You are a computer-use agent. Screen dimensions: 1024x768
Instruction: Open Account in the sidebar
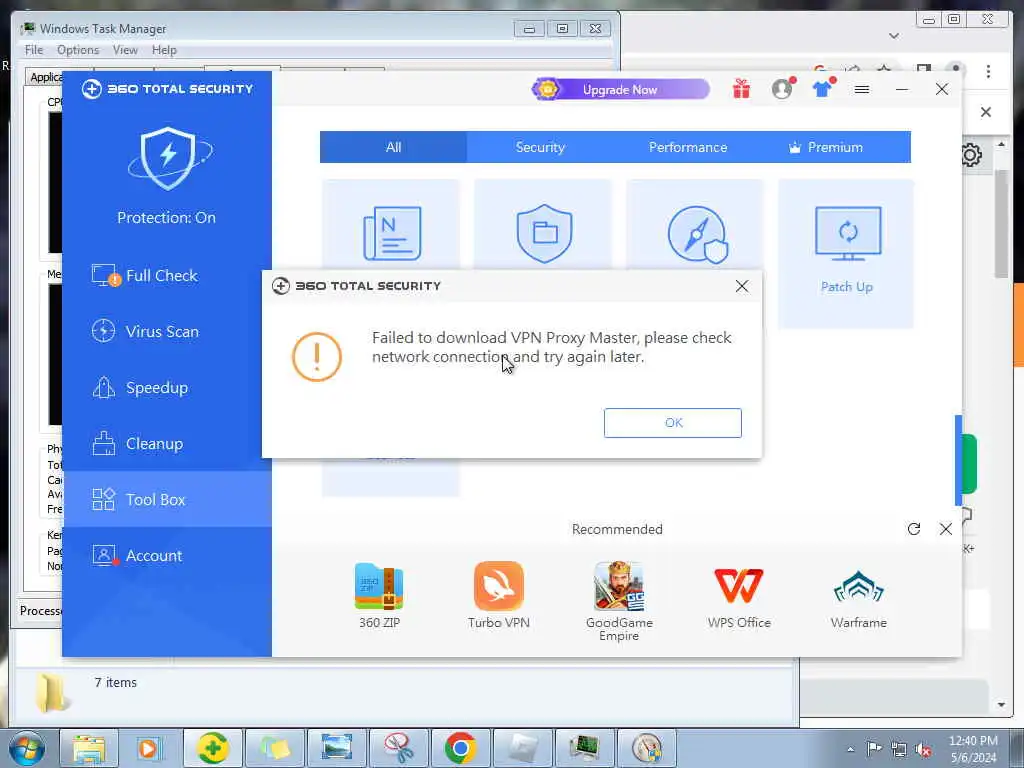pos(167,556)
